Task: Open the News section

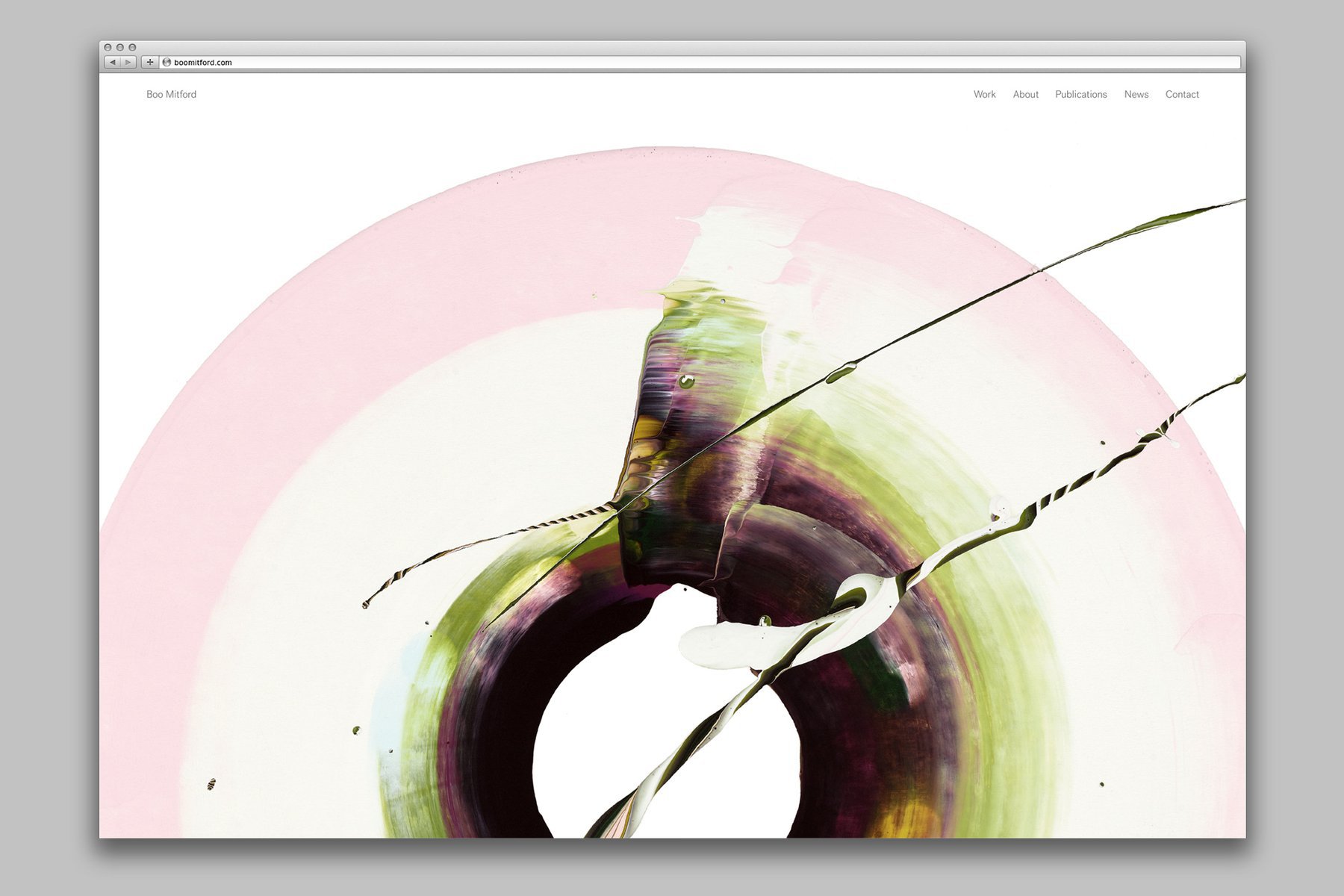Action: coord(1136,94)
